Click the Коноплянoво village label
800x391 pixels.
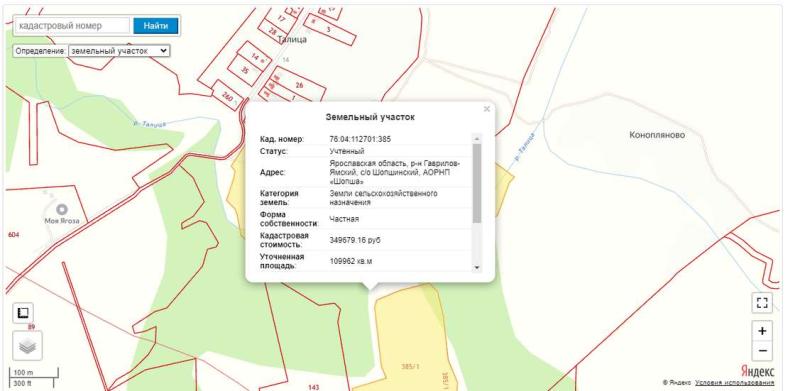click(x=657, y=135)
